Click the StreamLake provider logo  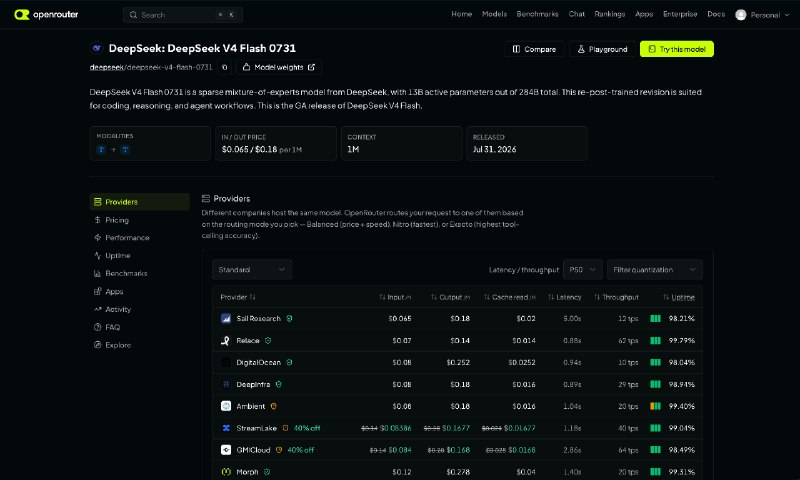pos(226,428)
